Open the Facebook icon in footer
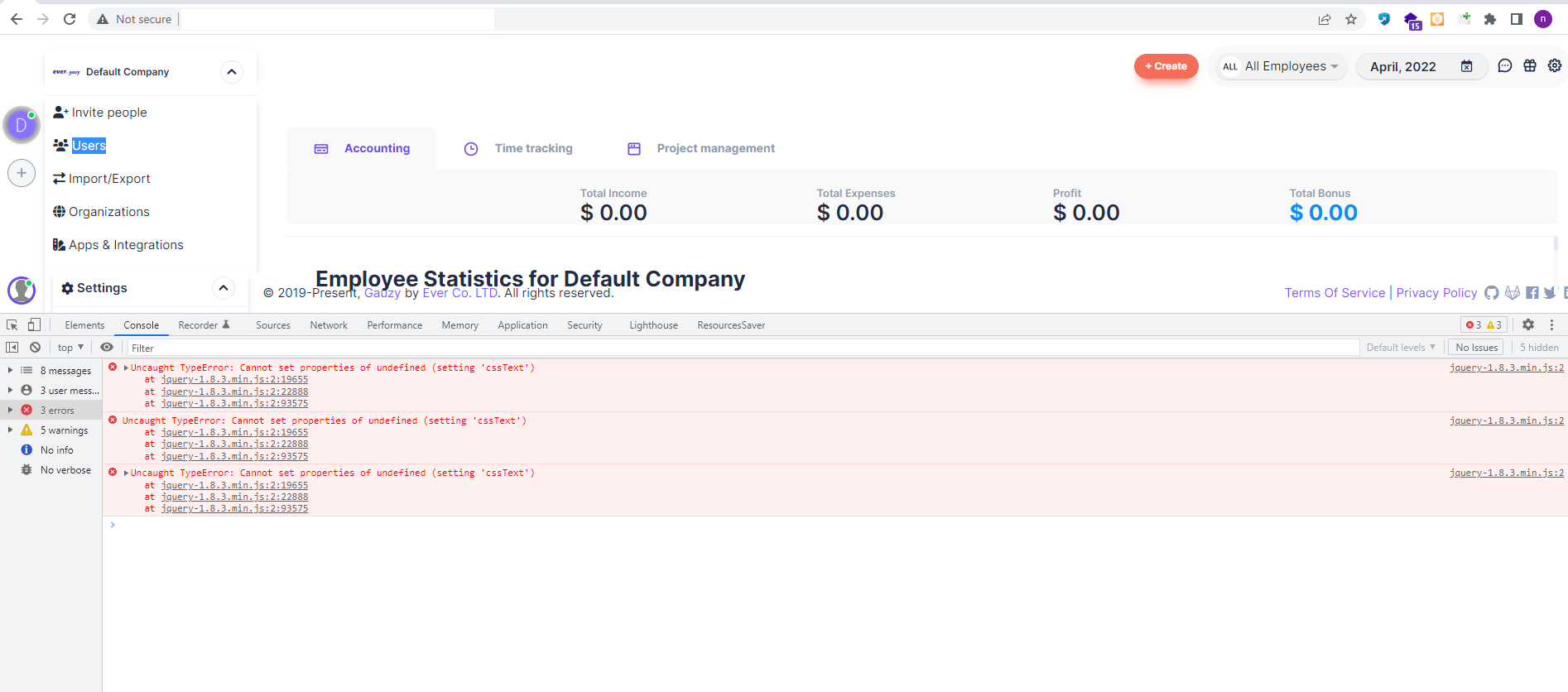1568x692 pixels. [1532, 293]
